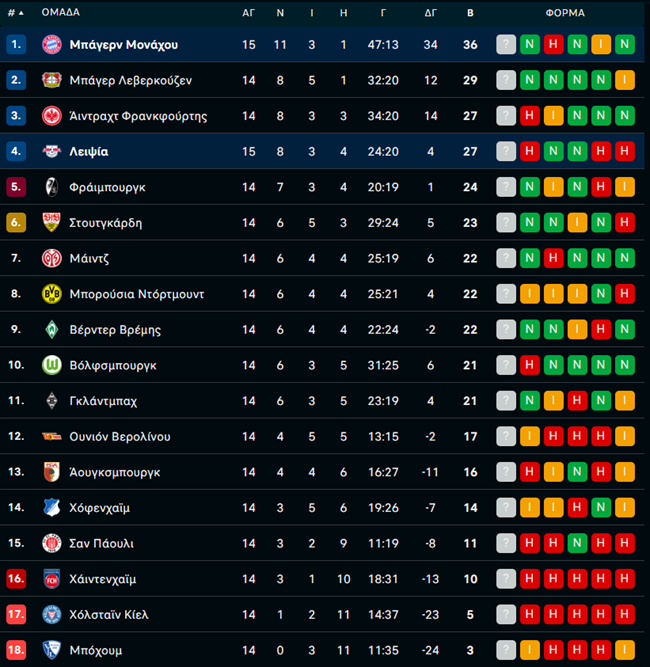
Task: Click the Hoffenheim blue crest icon
Action: pos(51,507)
